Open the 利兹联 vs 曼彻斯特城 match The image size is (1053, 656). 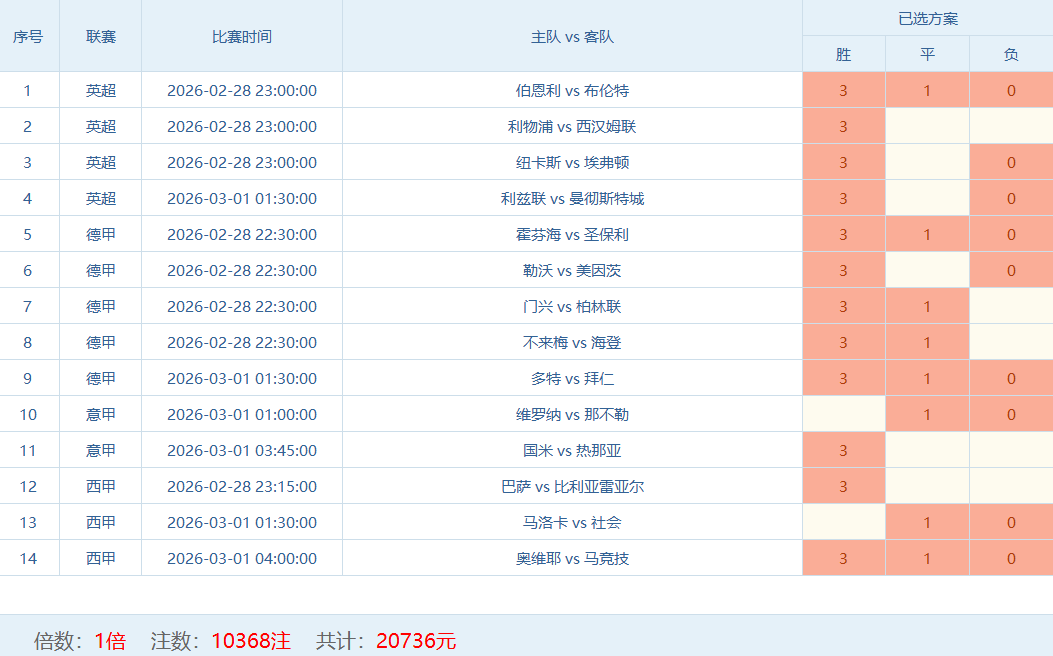point(572,199)
